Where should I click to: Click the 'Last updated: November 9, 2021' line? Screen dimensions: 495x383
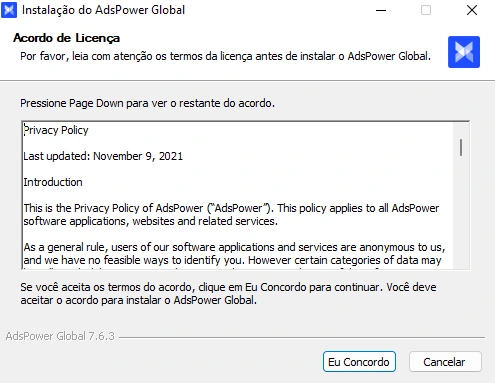click(103, 156)
